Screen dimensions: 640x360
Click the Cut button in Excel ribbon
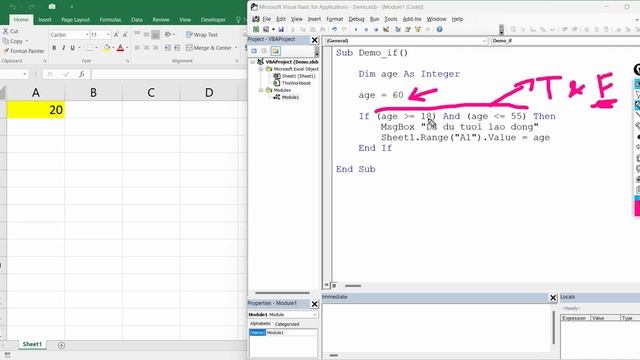click(x=11, y=31)
